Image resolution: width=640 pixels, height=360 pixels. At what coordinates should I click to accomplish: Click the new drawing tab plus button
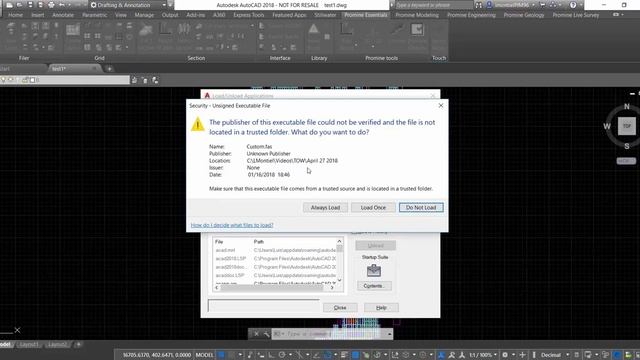(x=109, y=69)
